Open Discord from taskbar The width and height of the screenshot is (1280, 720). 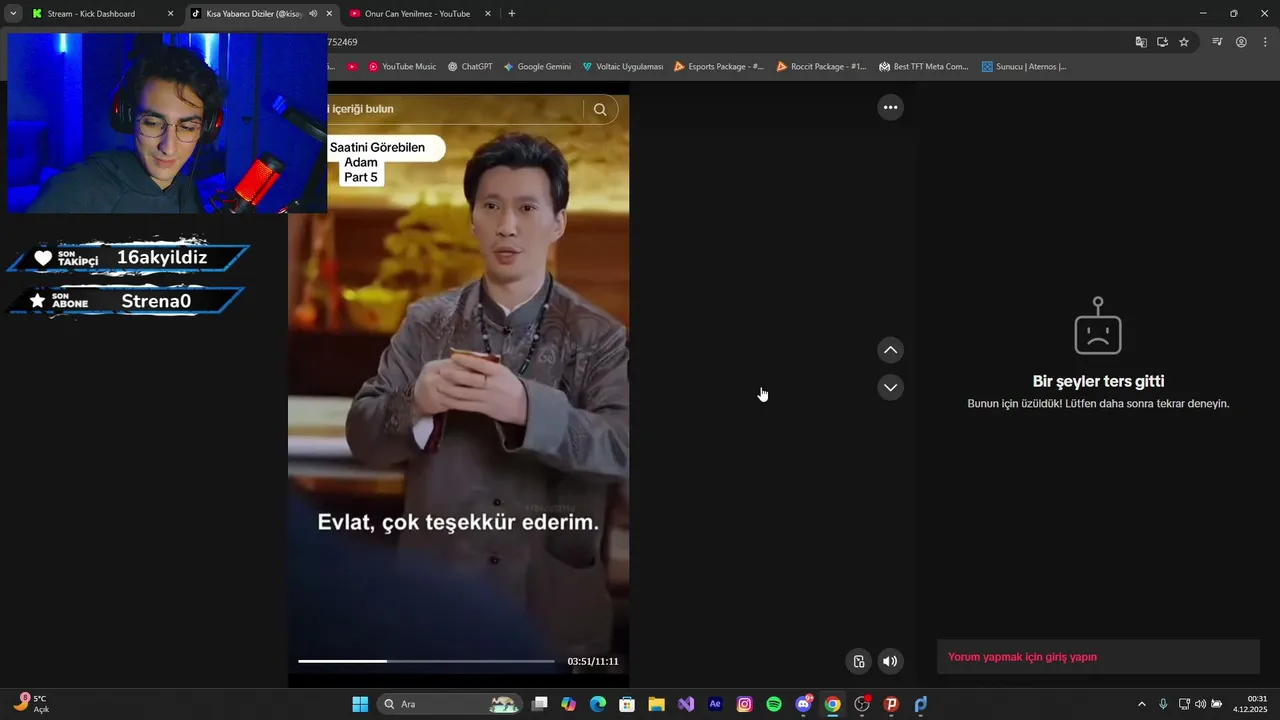point(803,704)
